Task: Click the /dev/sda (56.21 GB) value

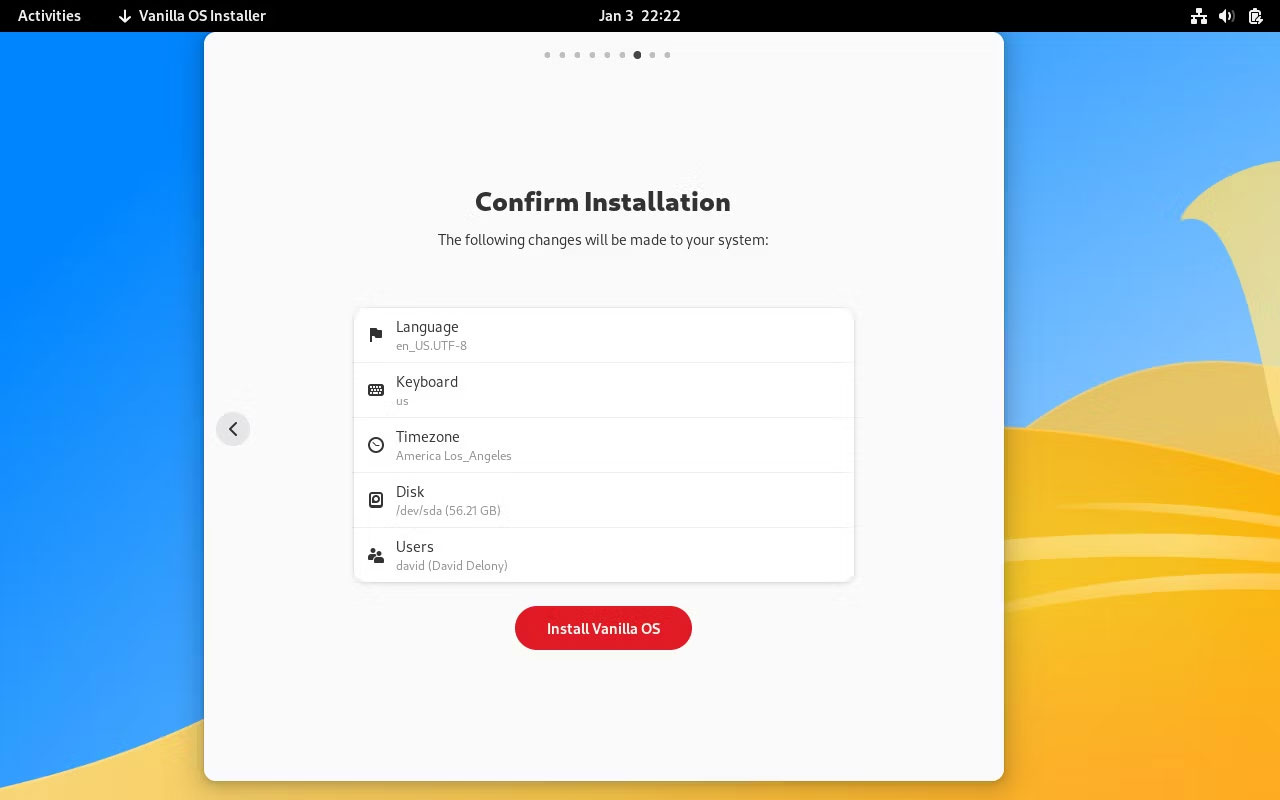Action: tap(448, 511)
